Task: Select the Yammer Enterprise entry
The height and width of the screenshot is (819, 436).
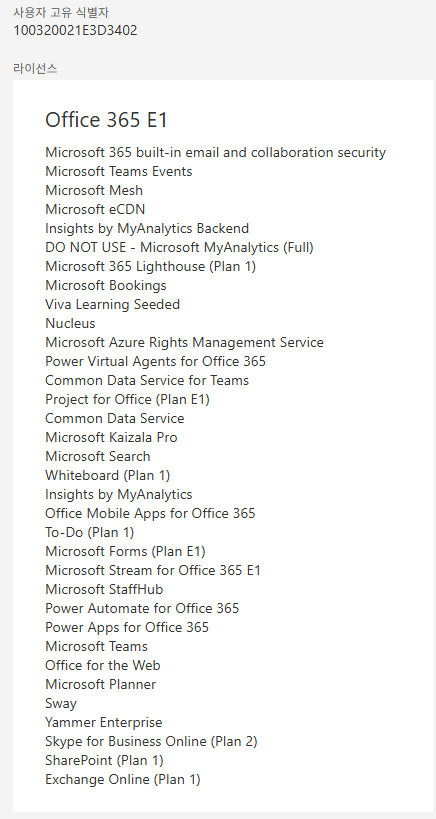Action: pyautogui.click(x=104, y=722)
